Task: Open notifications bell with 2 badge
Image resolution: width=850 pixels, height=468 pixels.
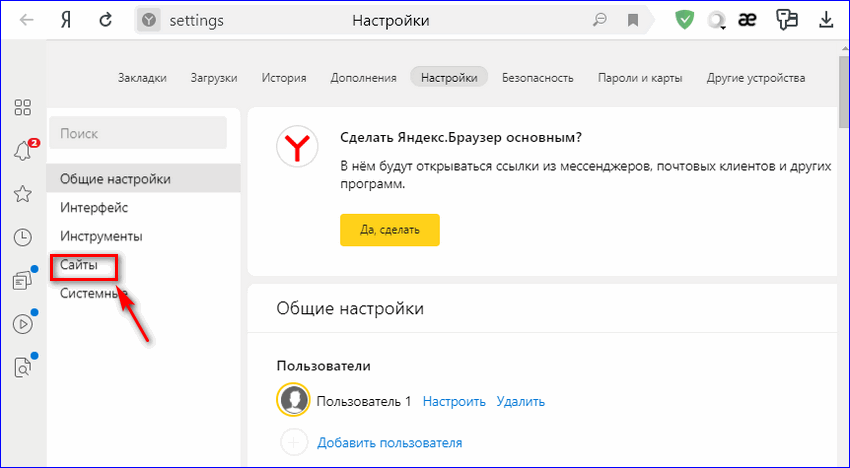Action: coord(24,150)
